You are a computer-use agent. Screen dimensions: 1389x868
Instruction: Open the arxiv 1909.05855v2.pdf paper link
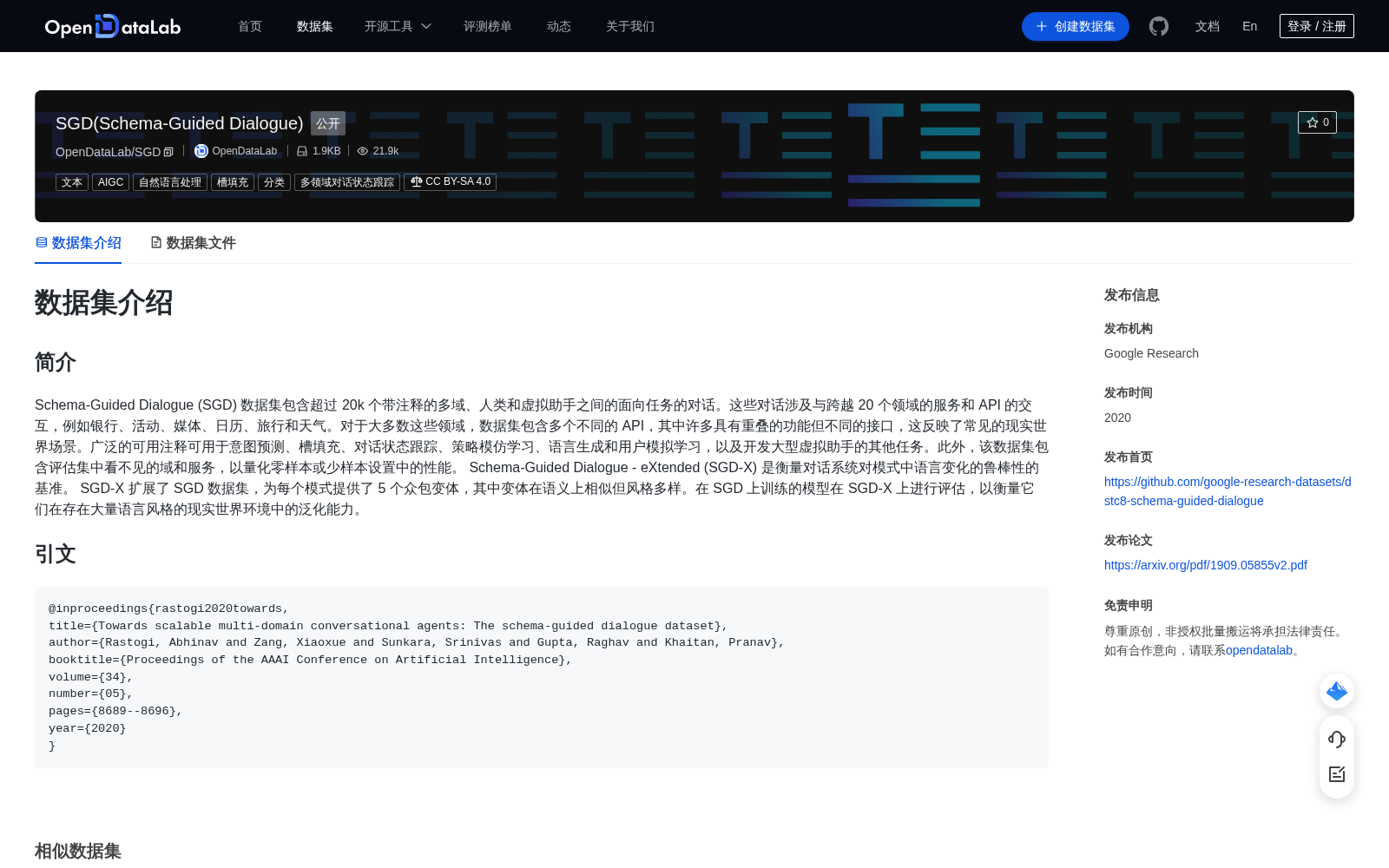pyautogui.click(x=1206, y=565)
